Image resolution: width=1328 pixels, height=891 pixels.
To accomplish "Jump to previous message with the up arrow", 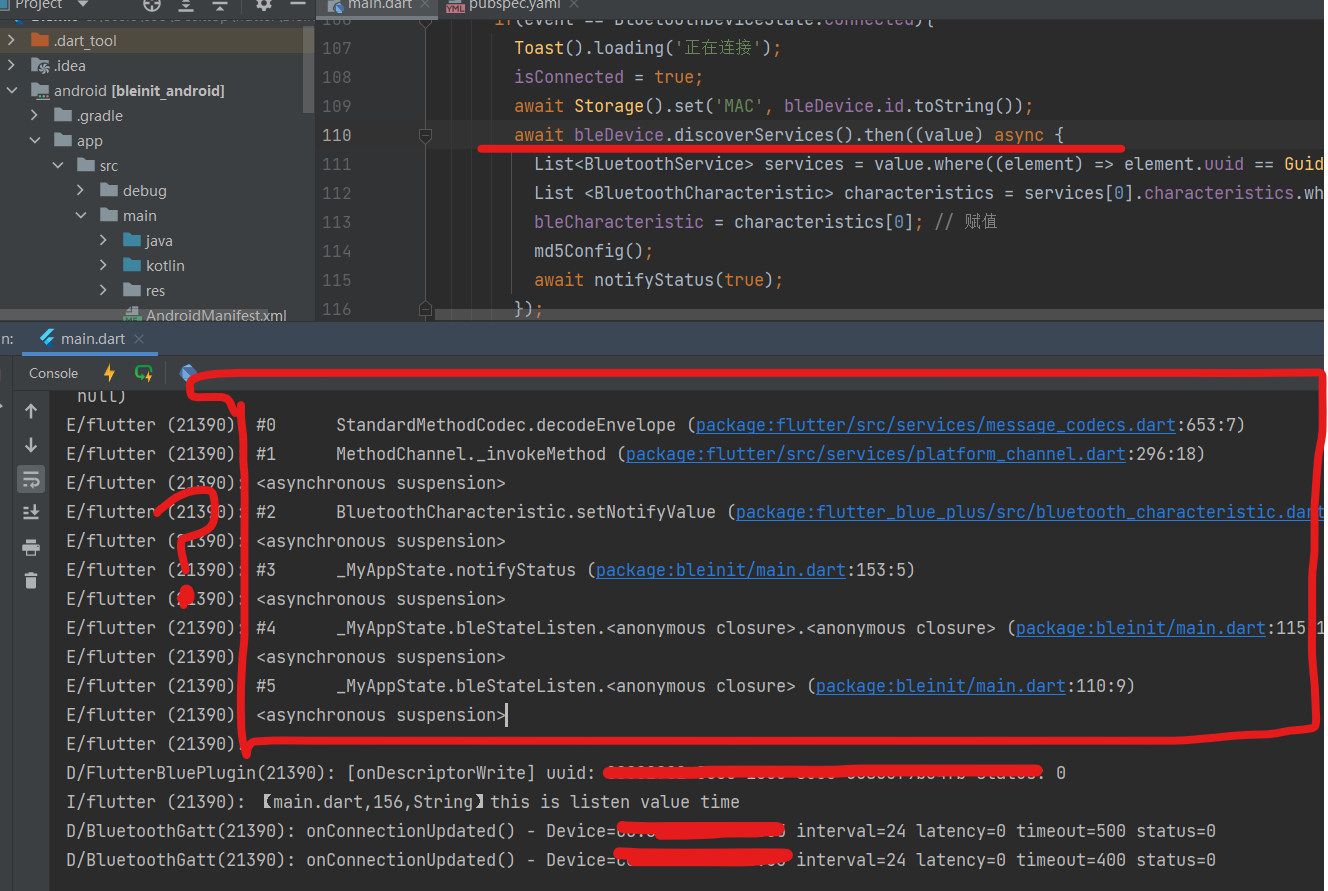I will point(31,409).
